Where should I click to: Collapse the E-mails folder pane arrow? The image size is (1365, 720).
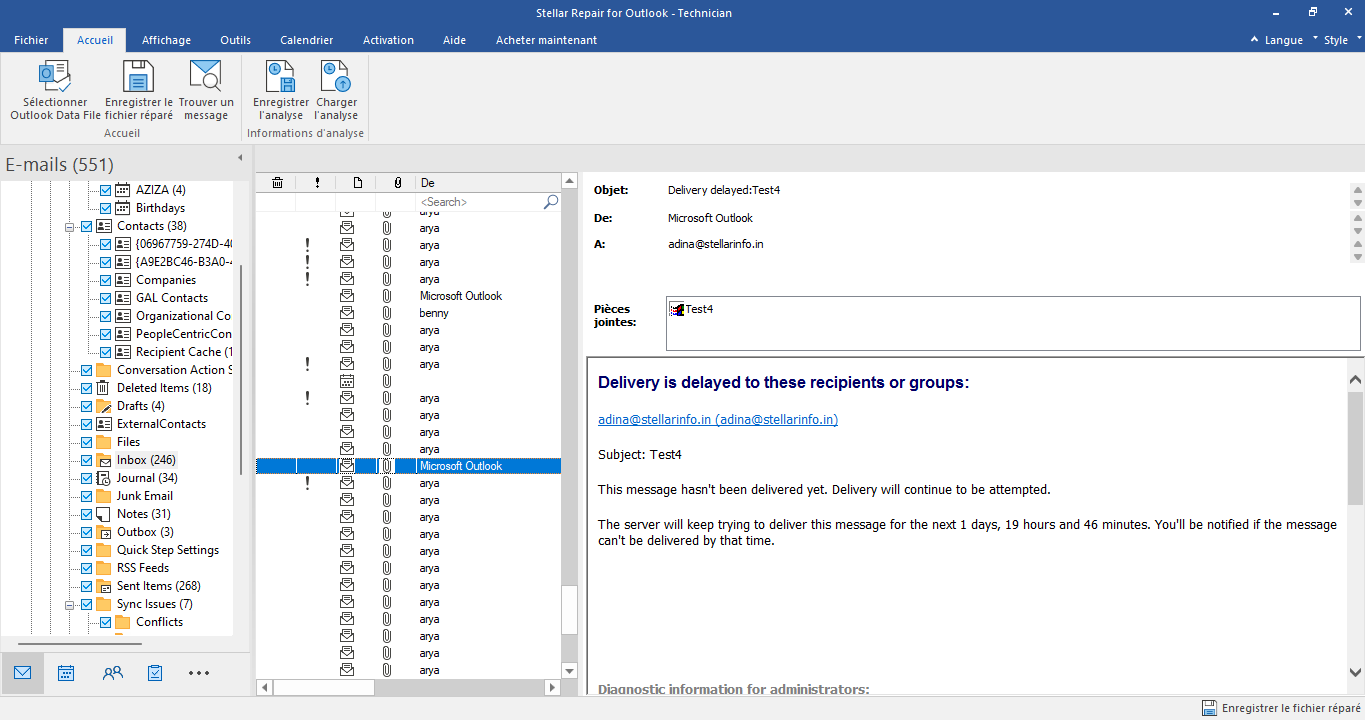[x=239, y=158]
